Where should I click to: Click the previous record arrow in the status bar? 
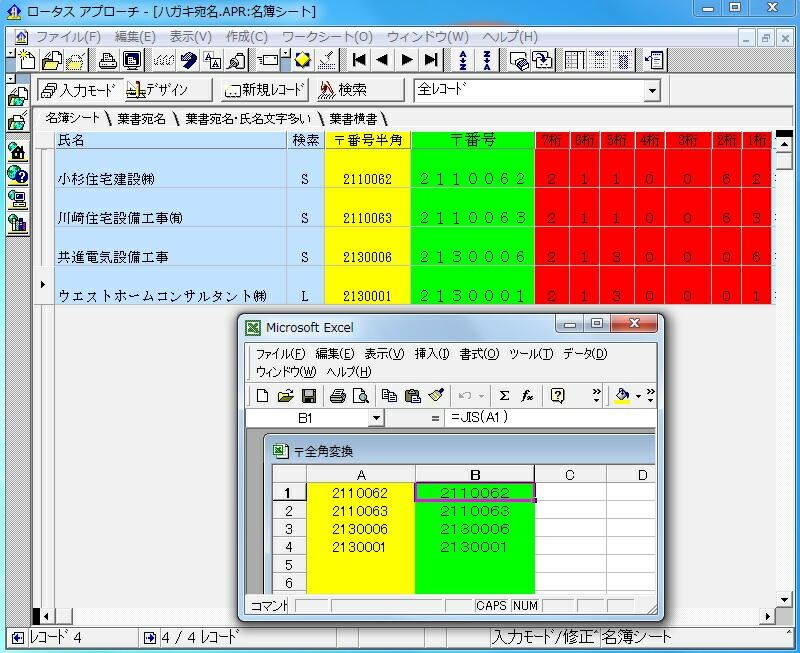pos(18,637)
